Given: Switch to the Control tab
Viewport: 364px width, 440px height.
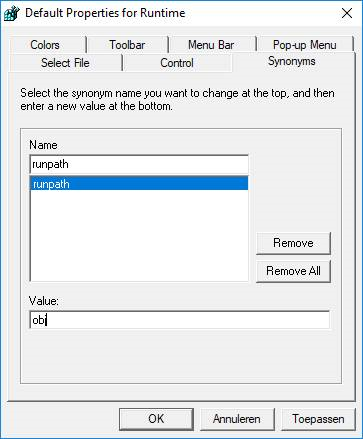Looking at the screenshot, I should (177, 63).
